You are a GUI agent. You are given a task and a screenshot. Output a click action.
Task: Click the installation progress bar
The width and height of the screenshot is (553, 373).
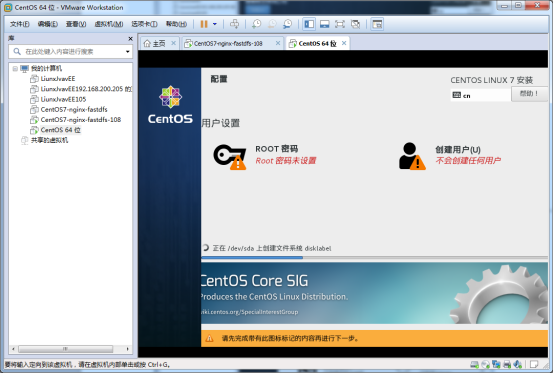374,257
